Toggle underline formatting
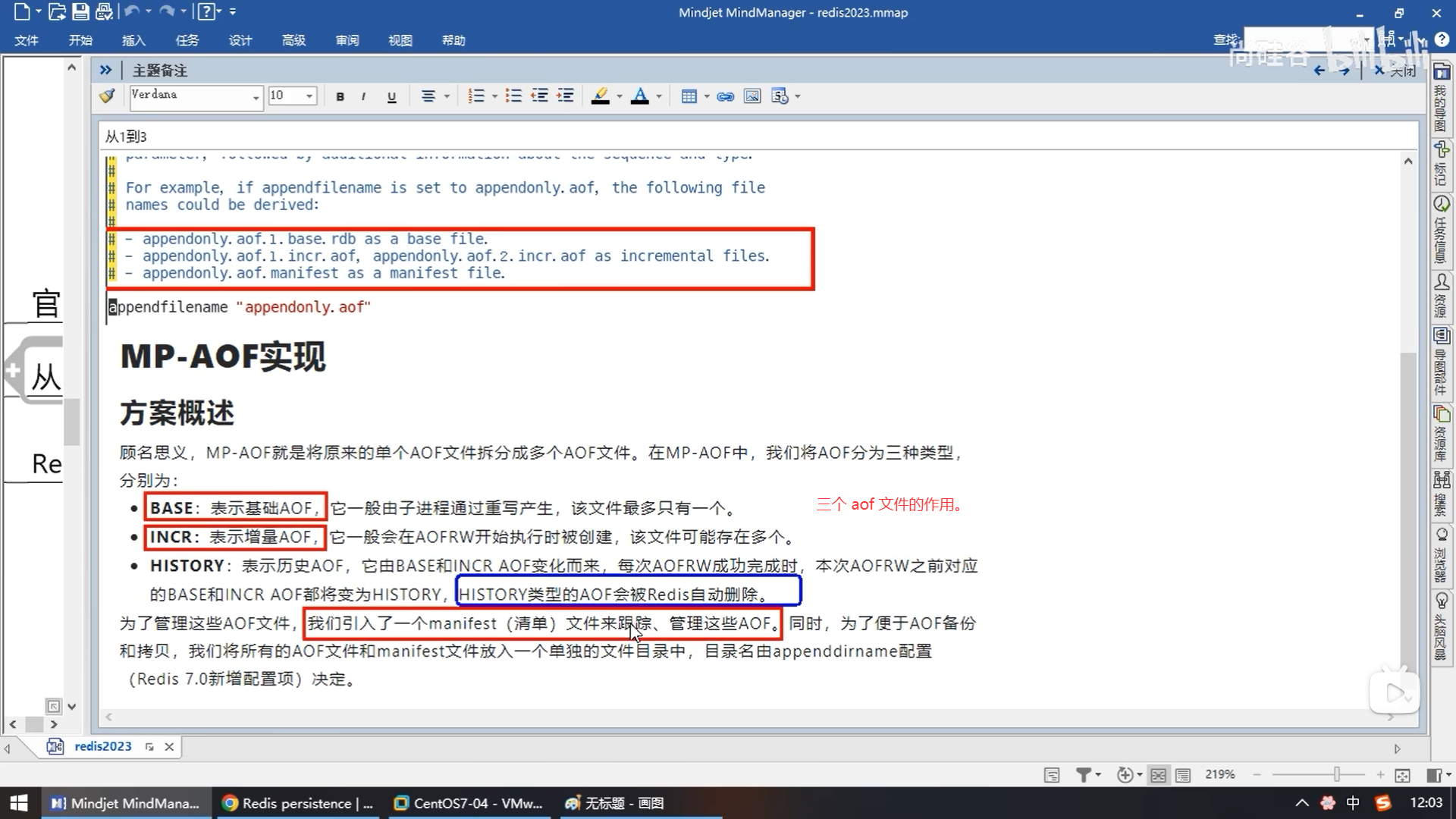 pos(391,96)
